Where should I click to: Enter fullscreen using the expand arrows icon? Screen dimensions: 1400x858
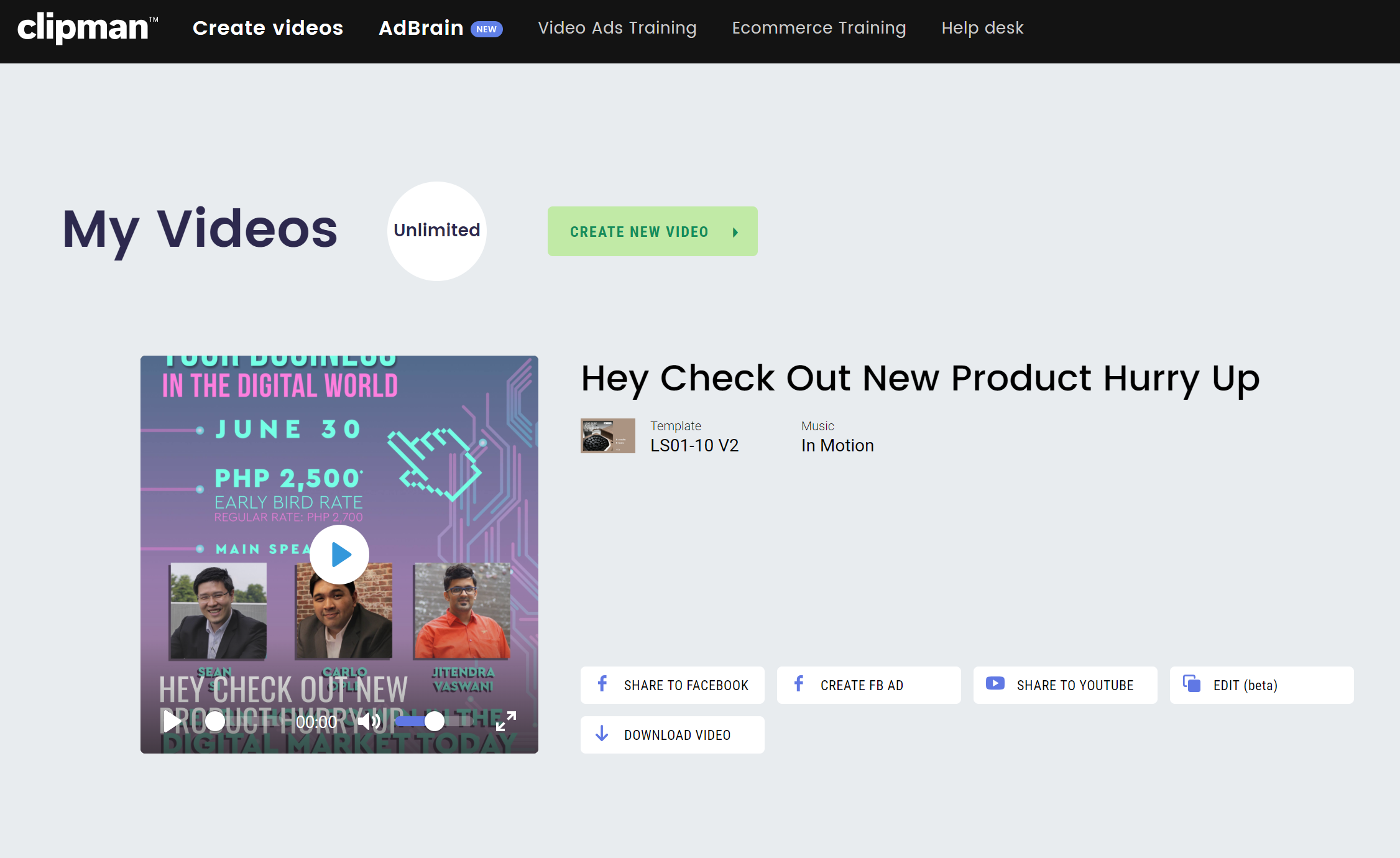tap(506, 721)
